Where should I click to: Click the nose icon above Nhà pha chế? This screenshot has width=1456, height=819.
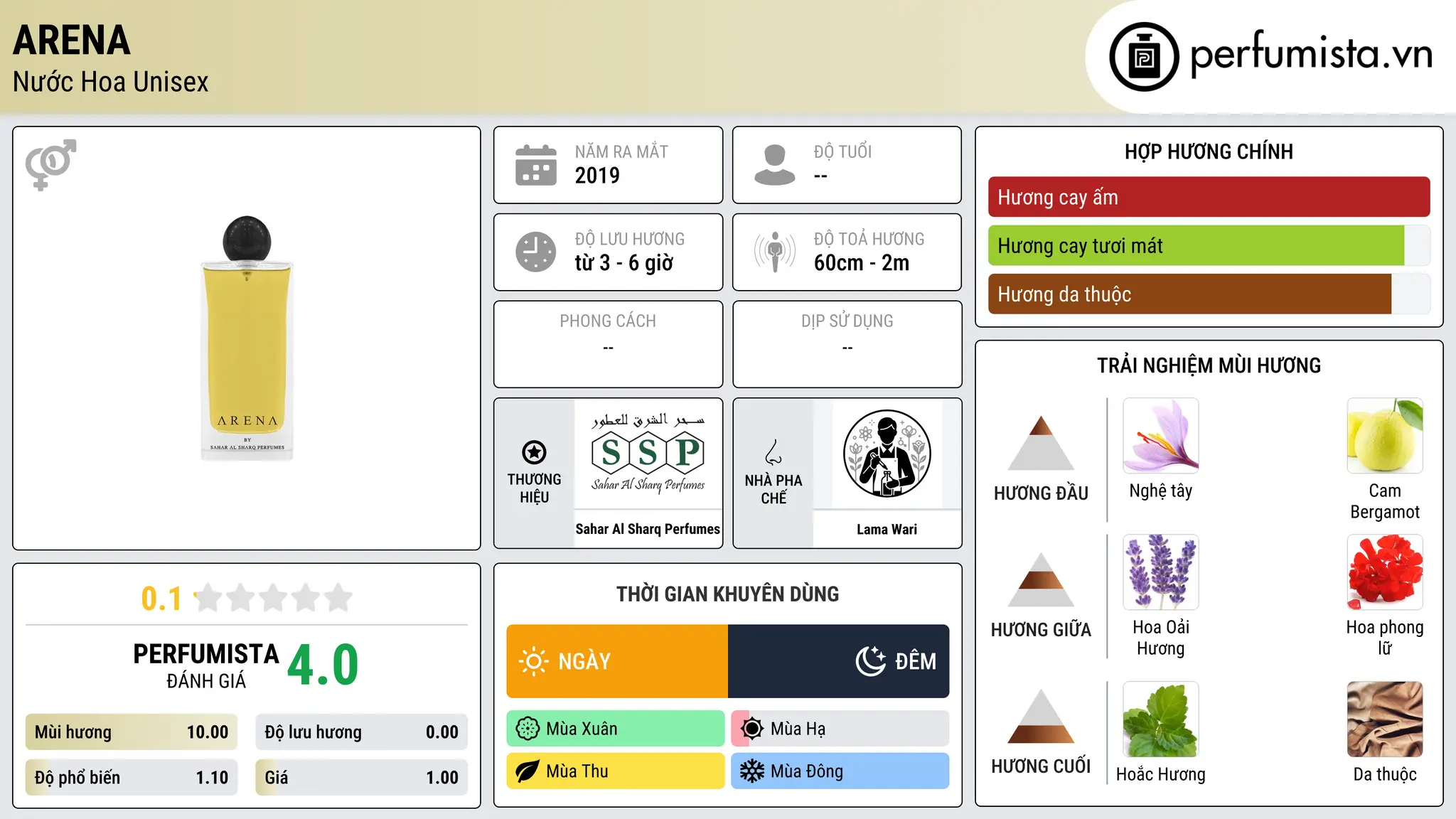pos(773,452)
